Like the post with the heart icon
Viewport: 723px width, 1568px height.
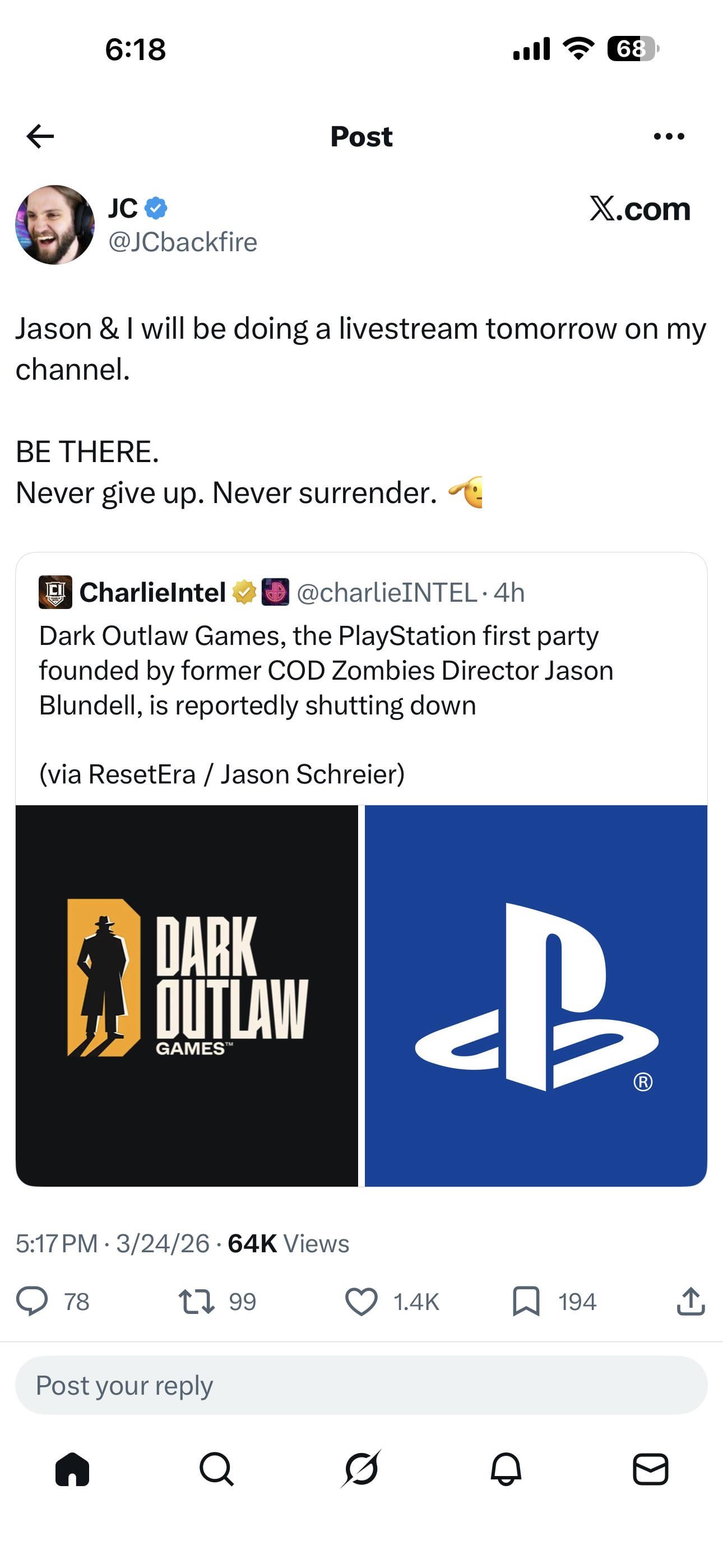tap(361, 1302)
